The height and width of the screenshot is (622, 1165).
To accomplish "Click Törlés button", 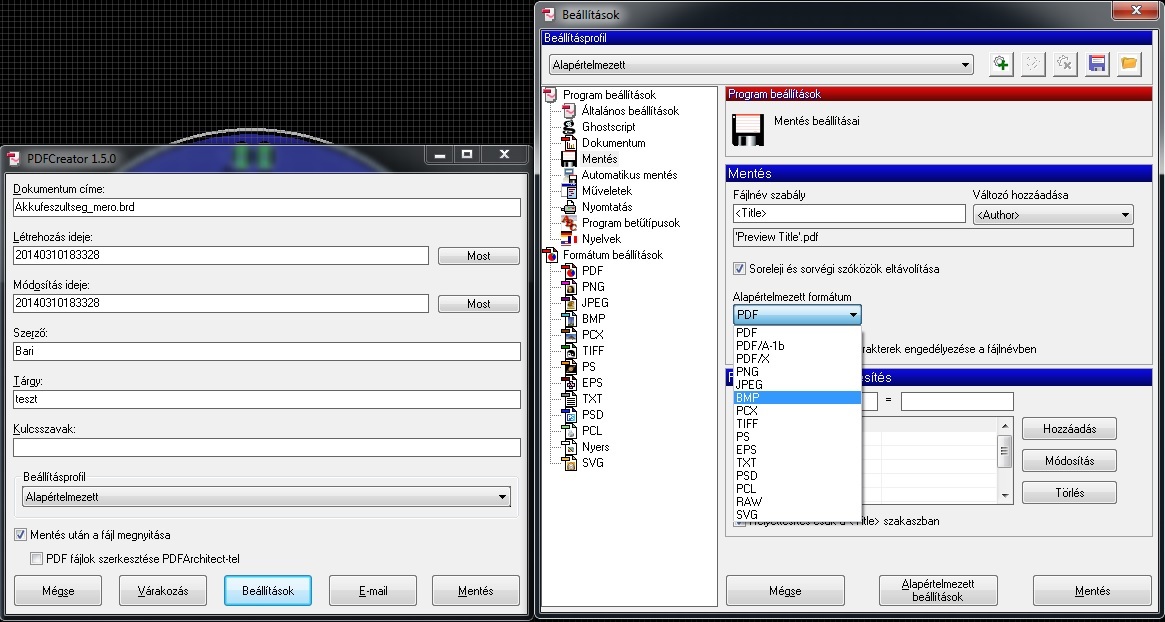I will [1069, 493].
